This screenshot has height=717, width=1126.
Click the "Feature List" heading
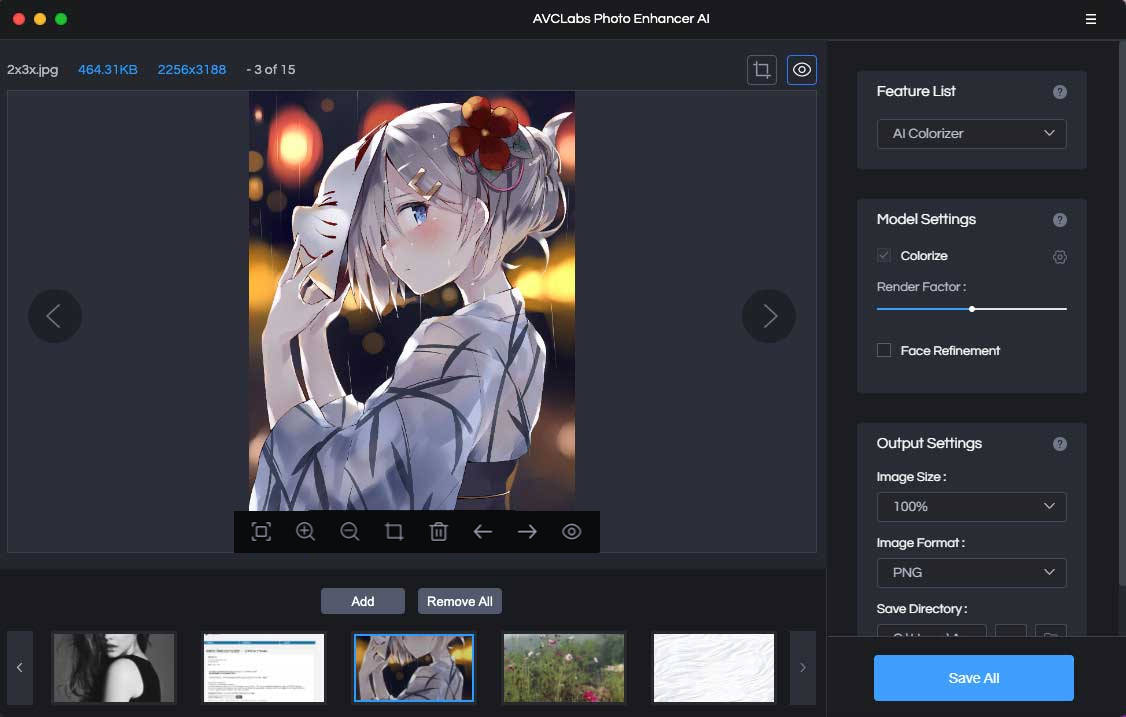coord(916,91)
